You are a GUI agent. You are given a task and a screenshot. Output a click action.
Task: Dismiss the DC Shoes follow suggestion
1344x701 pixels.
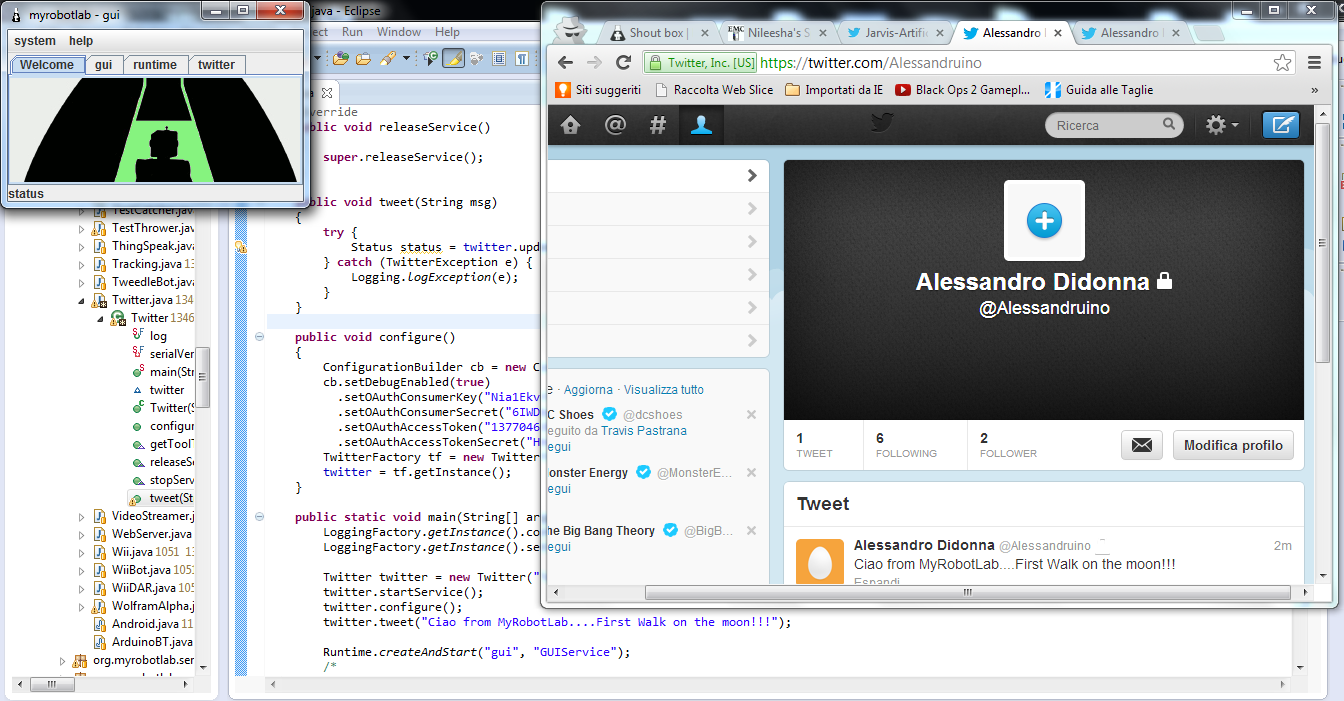(752, 414)
